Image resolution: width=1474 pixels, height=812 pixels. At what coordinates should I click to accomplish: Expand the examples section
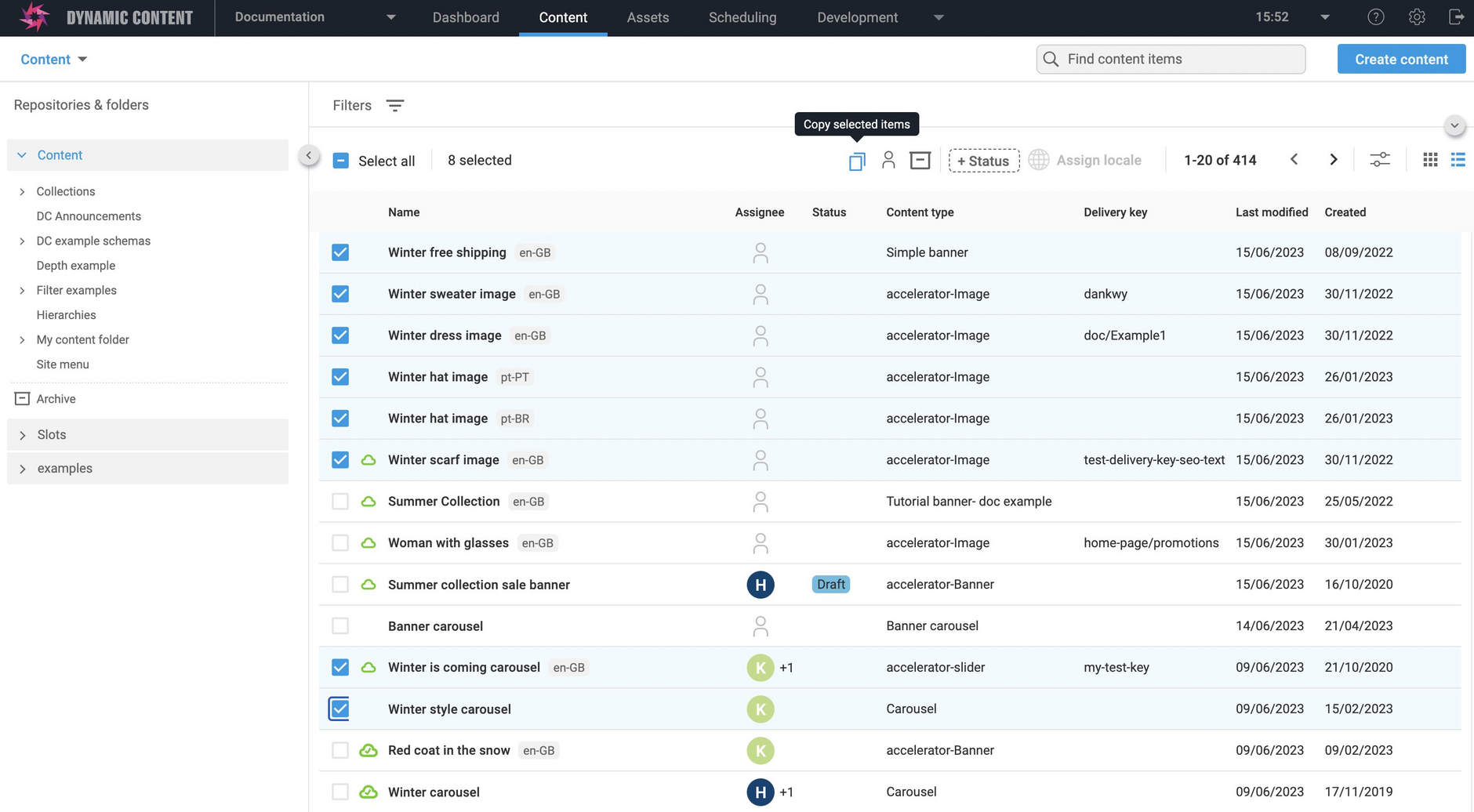tap(22, 469)
